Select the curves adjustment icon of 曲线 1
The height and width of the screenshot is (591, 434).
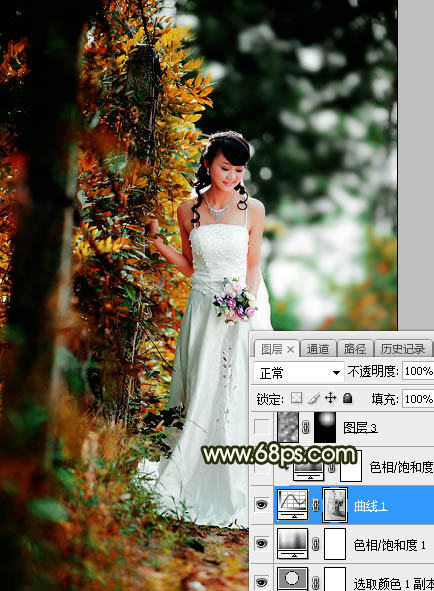pos(293,505)
